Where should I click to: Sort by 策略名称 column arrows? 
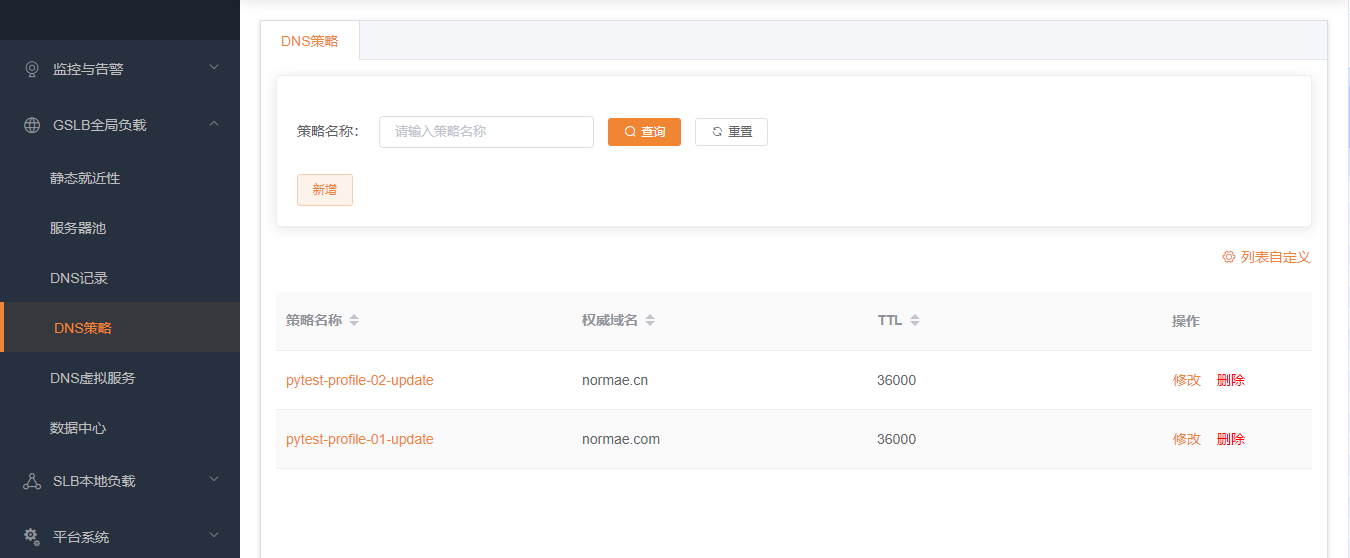354,321
